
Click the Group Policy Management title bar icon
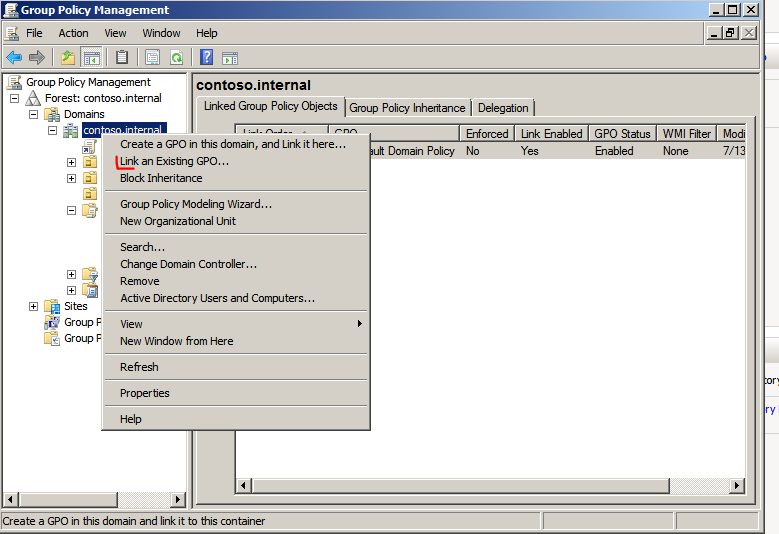coord(10,10)
